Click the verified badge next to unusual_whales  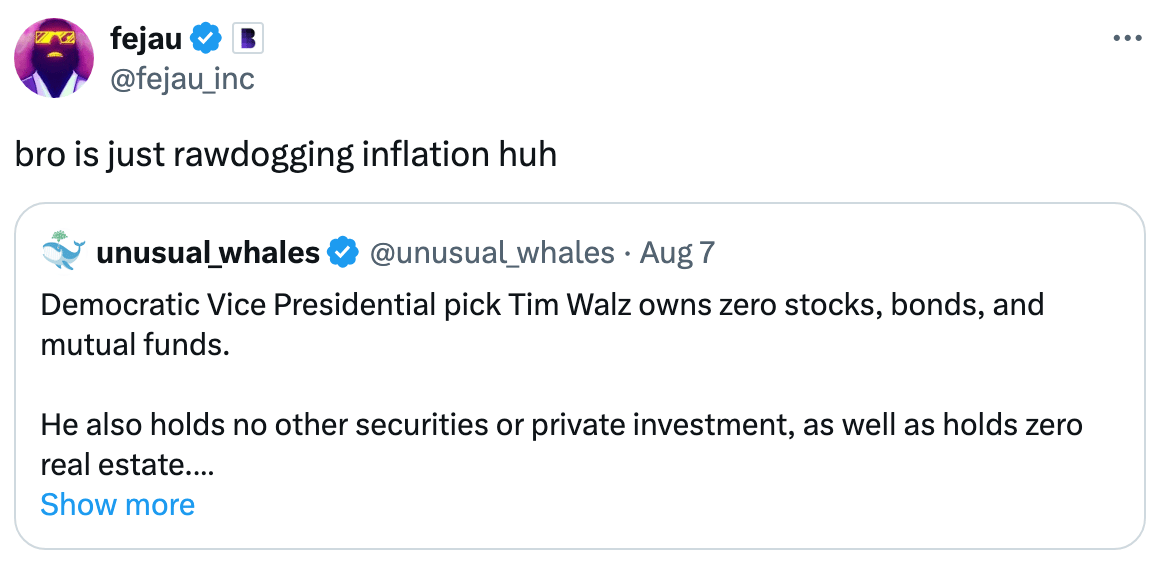[343, 253]
